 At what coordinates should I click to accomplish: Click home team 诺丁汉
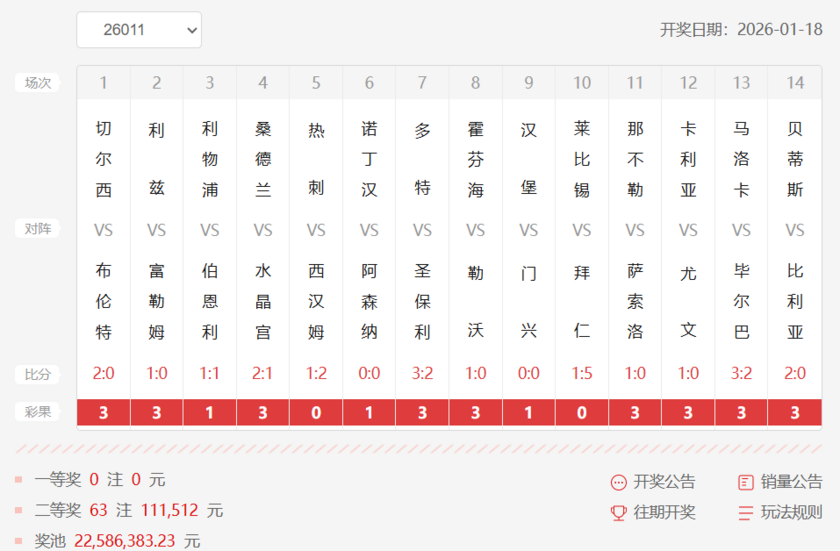(x=369, y=159)
